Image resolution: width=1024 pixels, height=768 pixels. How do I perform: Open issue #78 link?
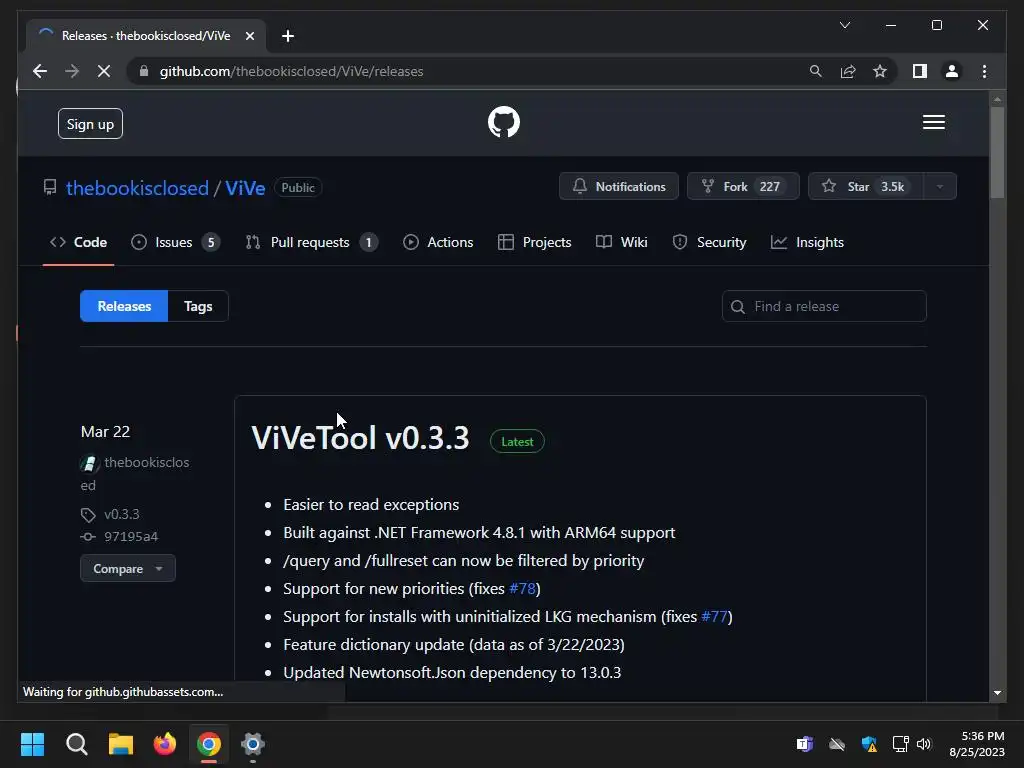522,588
